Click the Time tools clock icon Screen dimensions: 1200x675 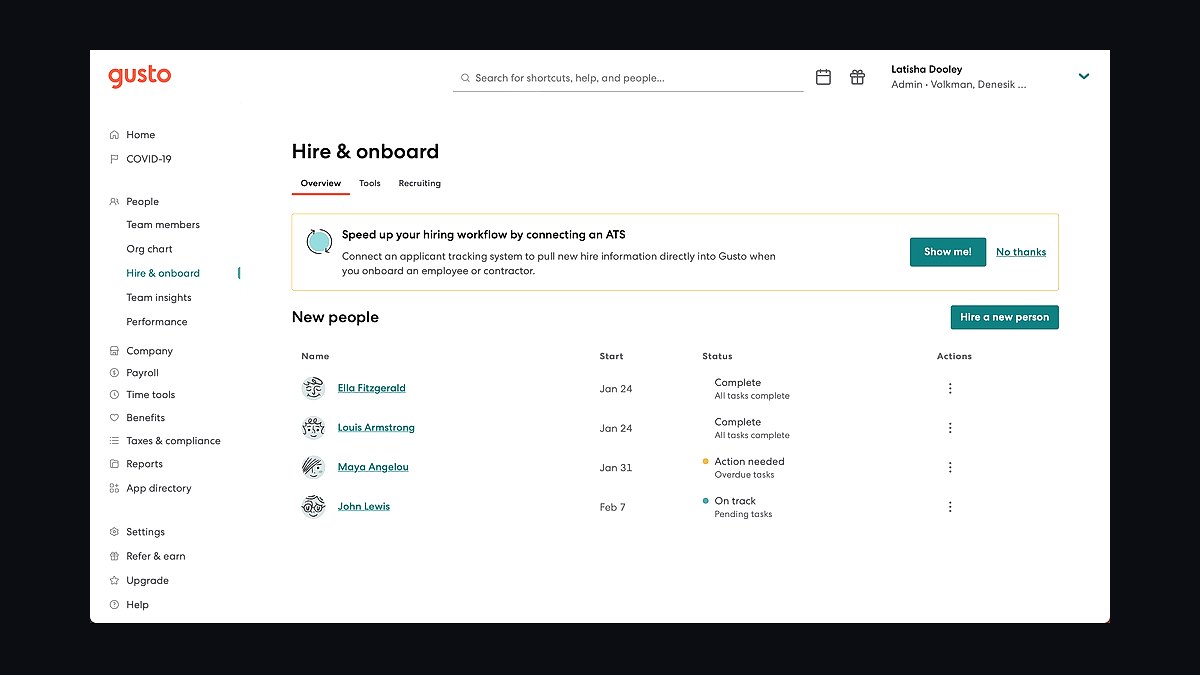[x=114, y=395]
